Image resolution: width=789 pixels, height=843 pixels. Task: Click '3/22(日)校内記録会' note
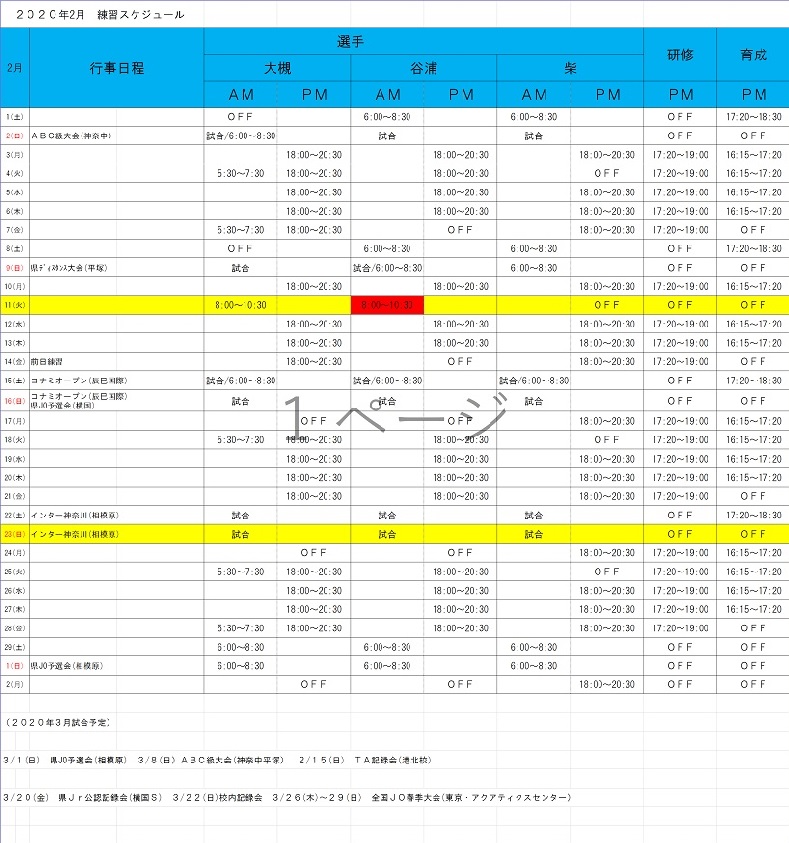pos(217,798)
